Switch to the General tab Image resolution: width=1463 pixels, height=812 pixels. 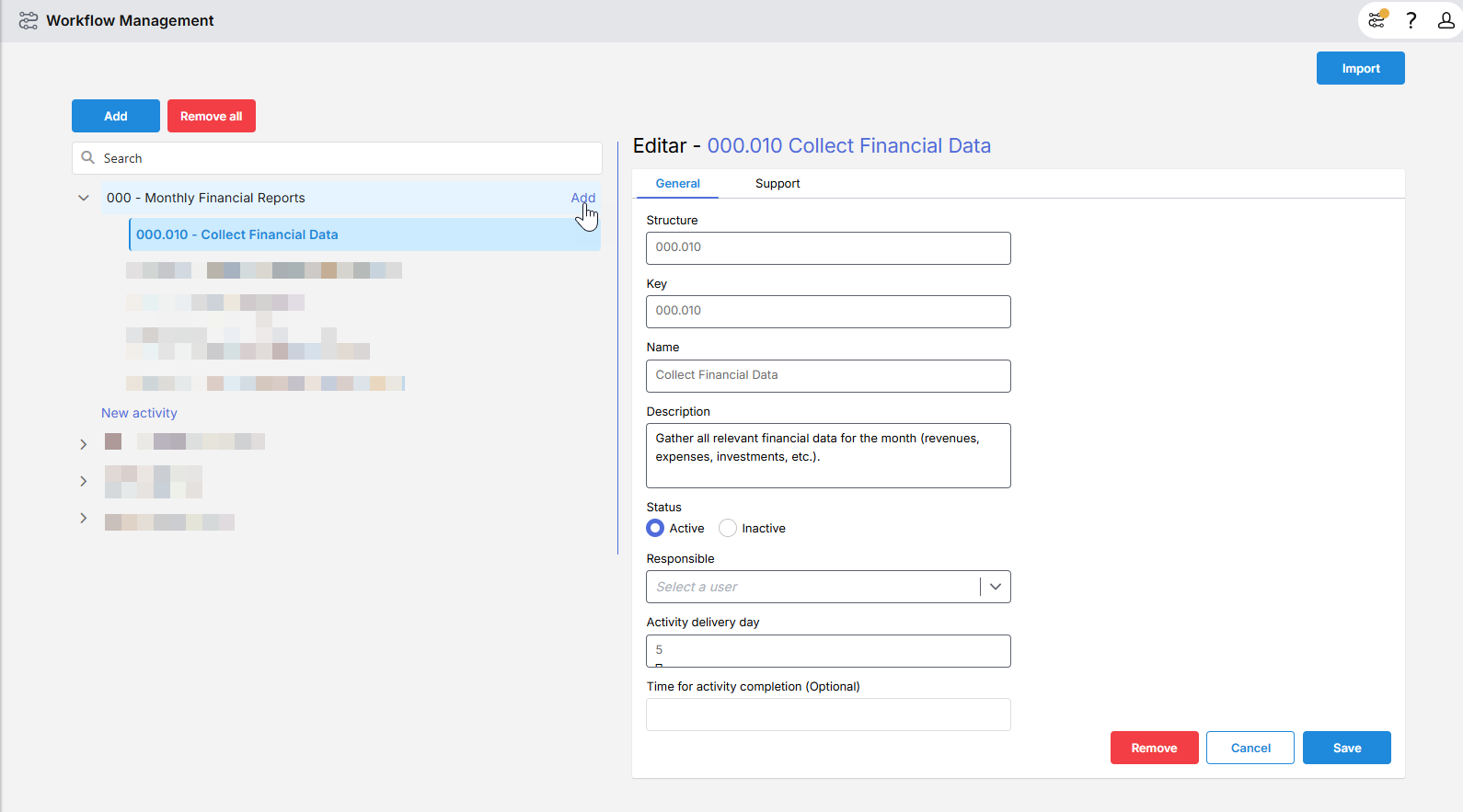pos(677,184)
